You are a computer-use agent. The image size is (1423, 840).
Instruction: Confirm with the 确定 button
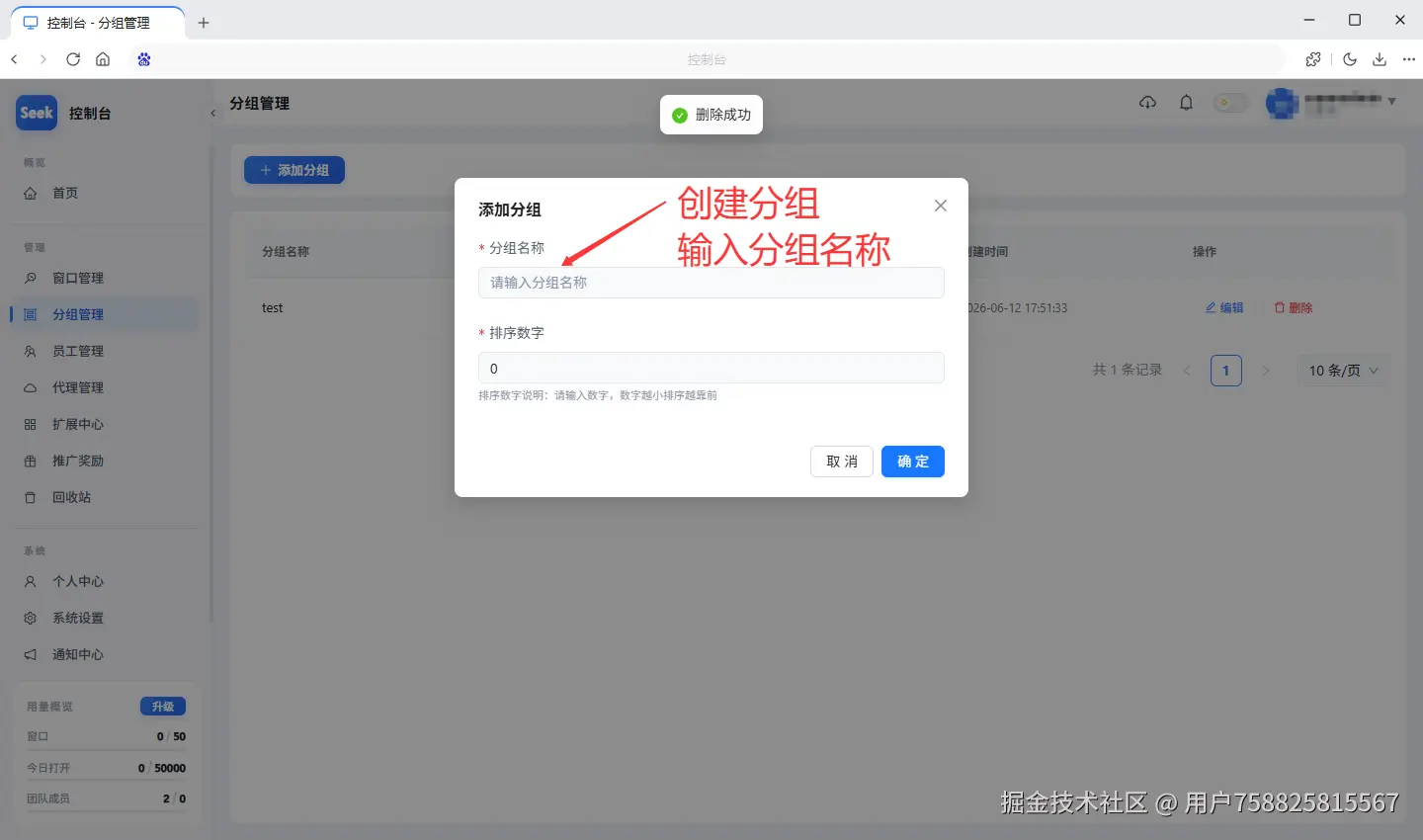(913, 462)
